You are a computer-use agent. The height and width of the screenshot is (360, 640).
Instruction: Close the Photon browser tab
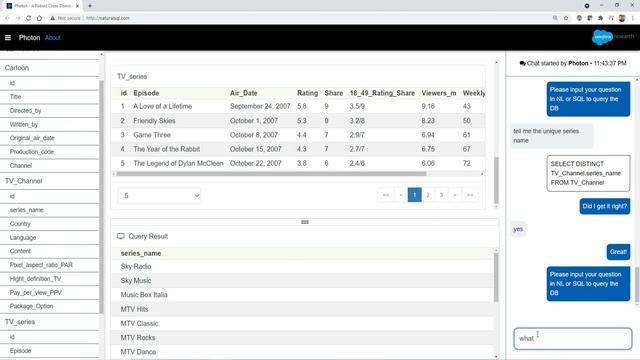[77, 6]
